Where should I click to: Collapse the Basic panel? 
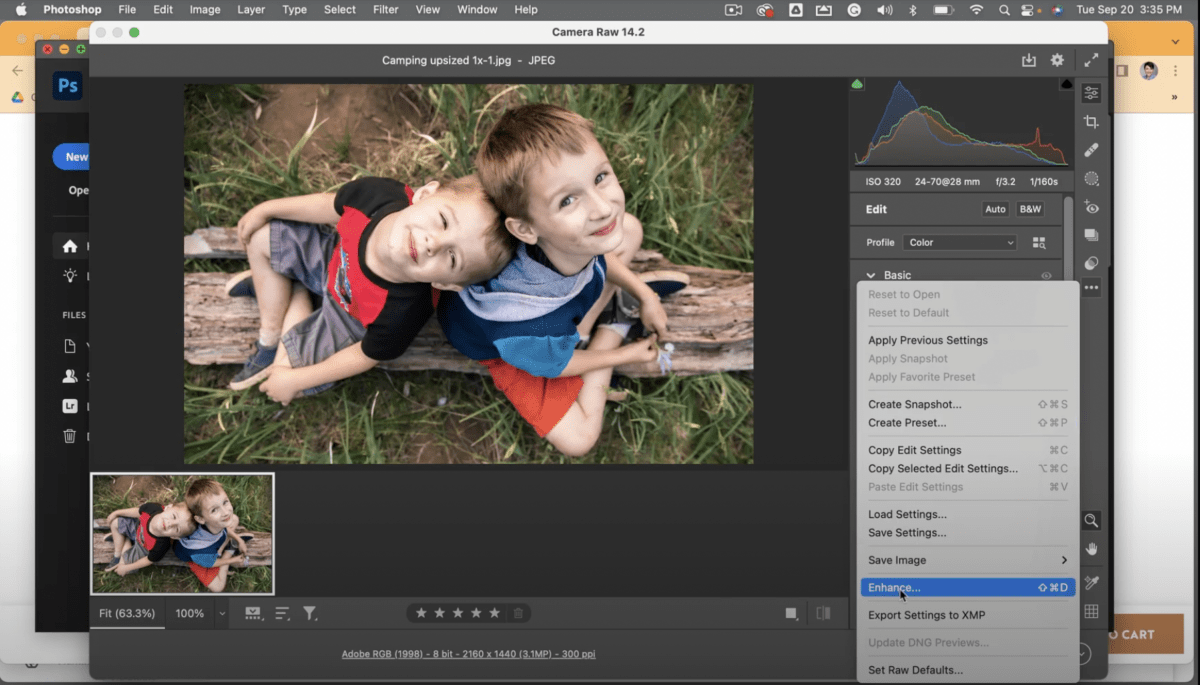tap(872, 274)
